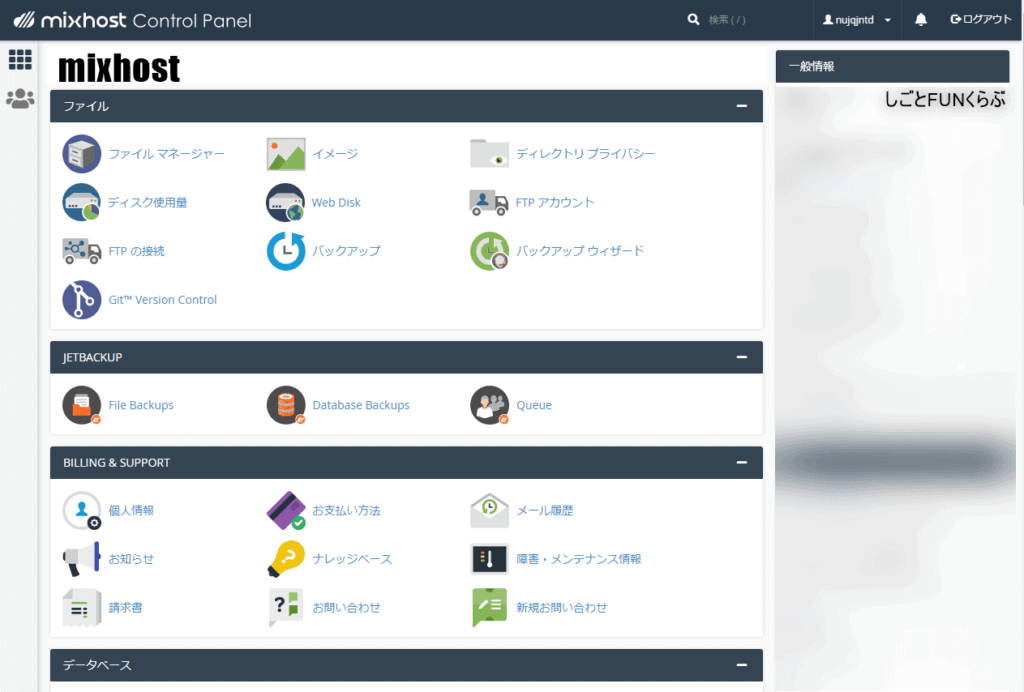Click the home grid icon in sidebar
This screenshot has width=1024, height=692.
[20, 59]
